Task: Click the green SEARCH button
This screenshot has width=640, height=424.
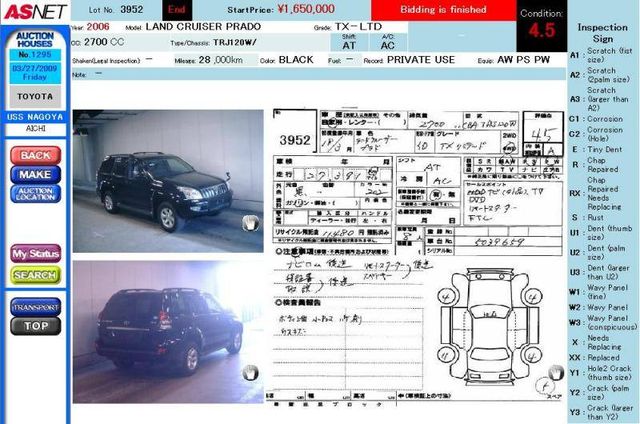Action: click(x=36, y=275)
